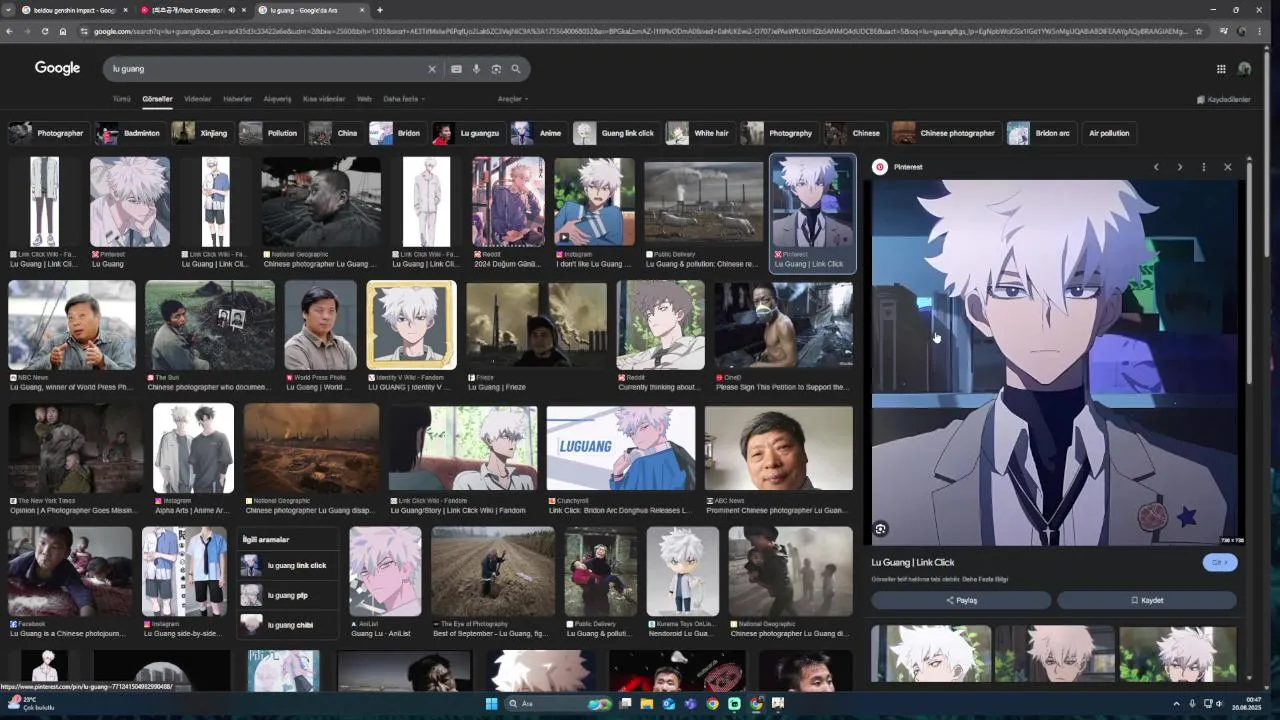The height and width of the screenshot is (720, 1280).
Task: Switch to the Haberler tab
Action: tap(237, 99)
